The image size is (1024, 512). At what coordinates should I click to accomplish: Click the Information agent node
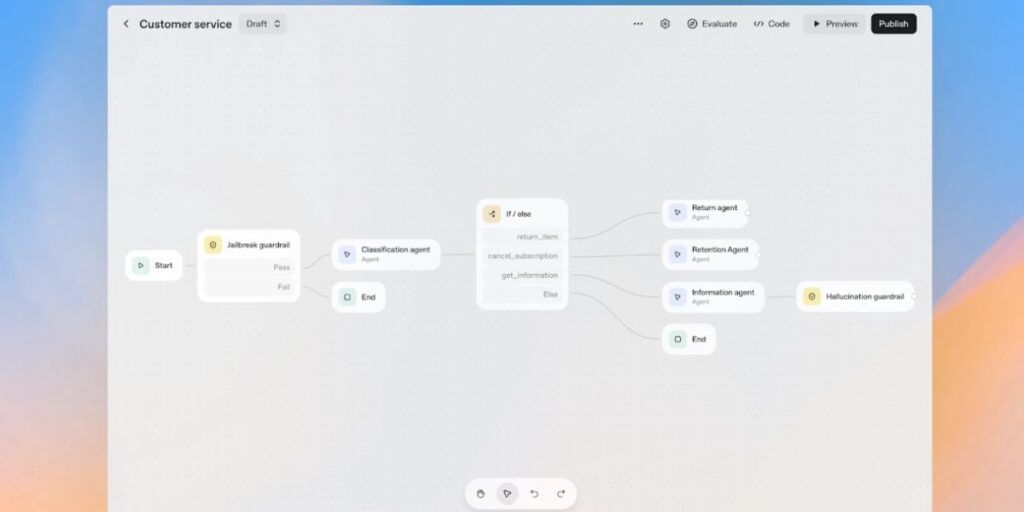click(713, 297)
